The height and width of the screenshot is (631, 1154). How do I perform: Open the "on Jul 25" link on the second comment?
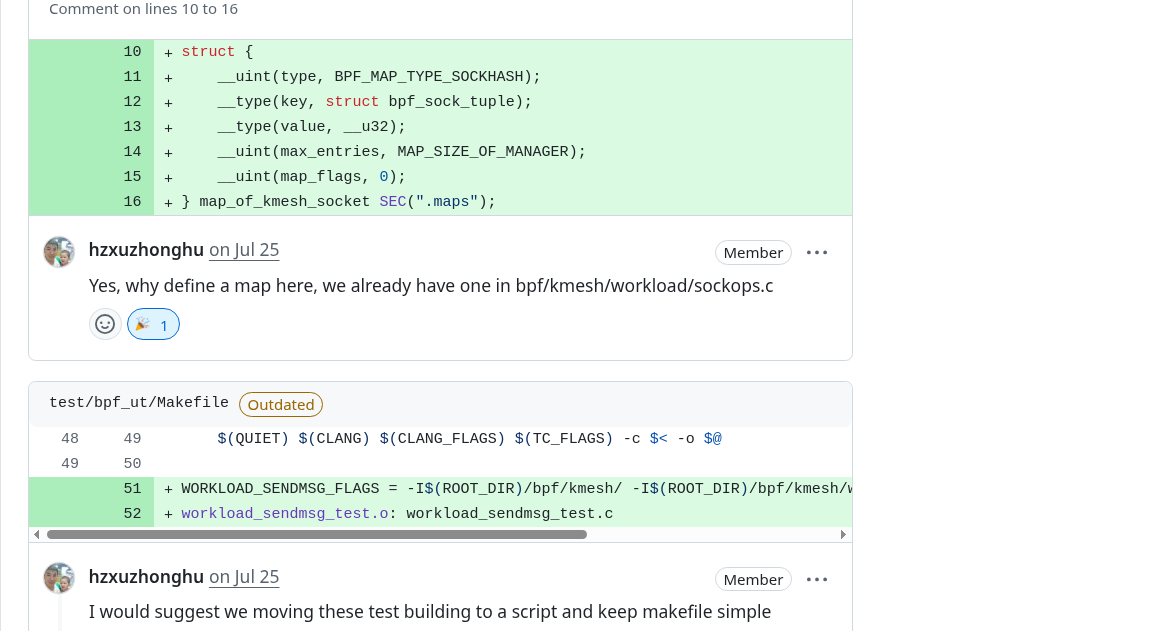coord(244,576)
